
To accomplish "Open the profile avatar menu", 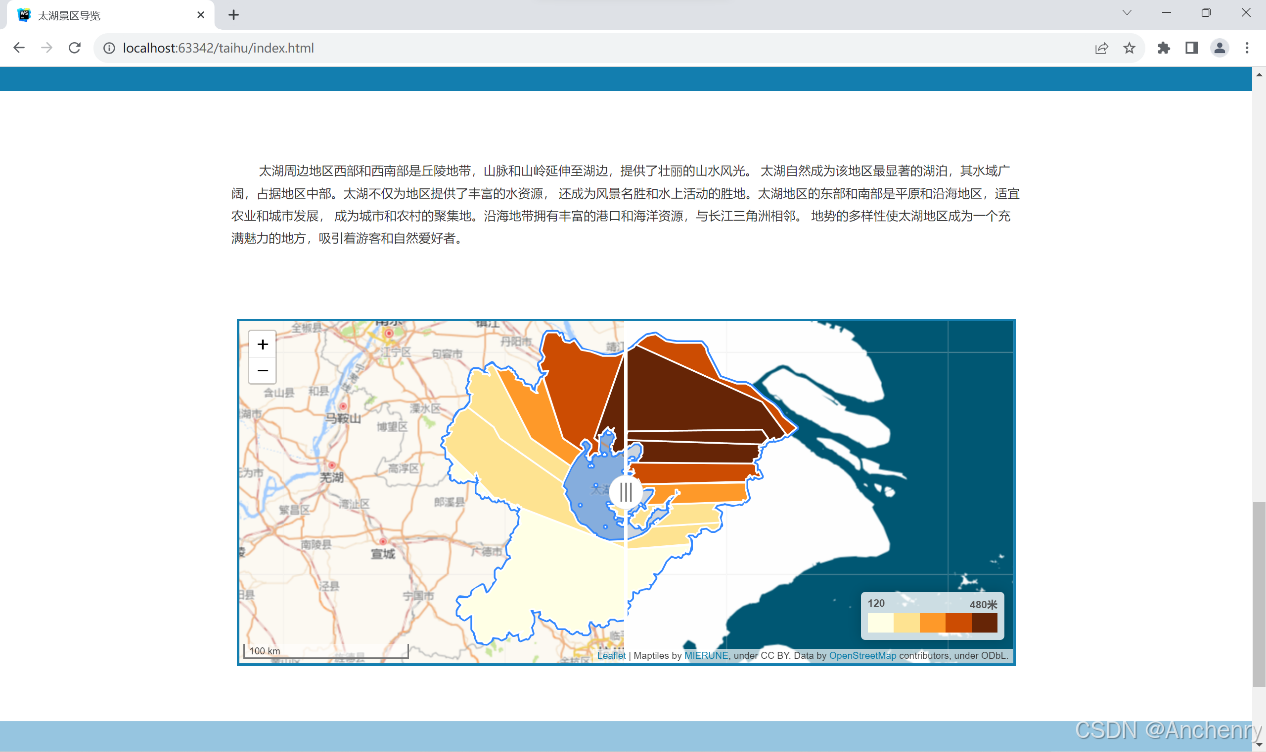I will [x=1219, y=47].
